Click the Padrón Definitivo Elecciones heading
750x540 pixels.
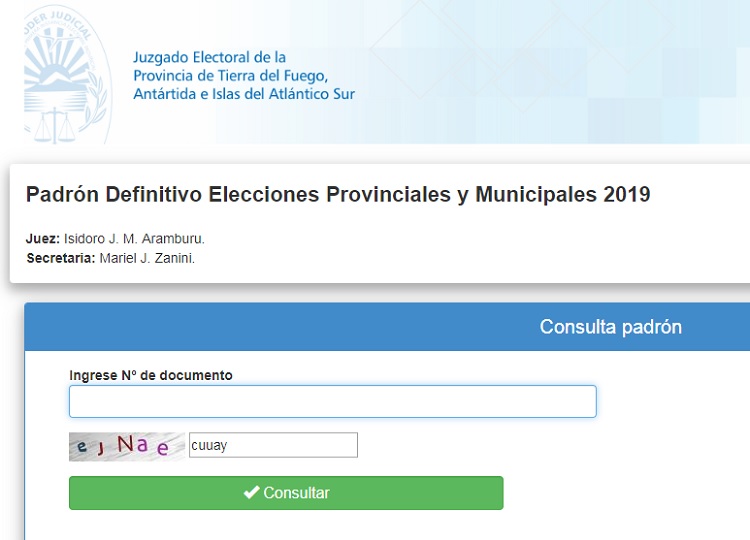click(x=338, y=194)
